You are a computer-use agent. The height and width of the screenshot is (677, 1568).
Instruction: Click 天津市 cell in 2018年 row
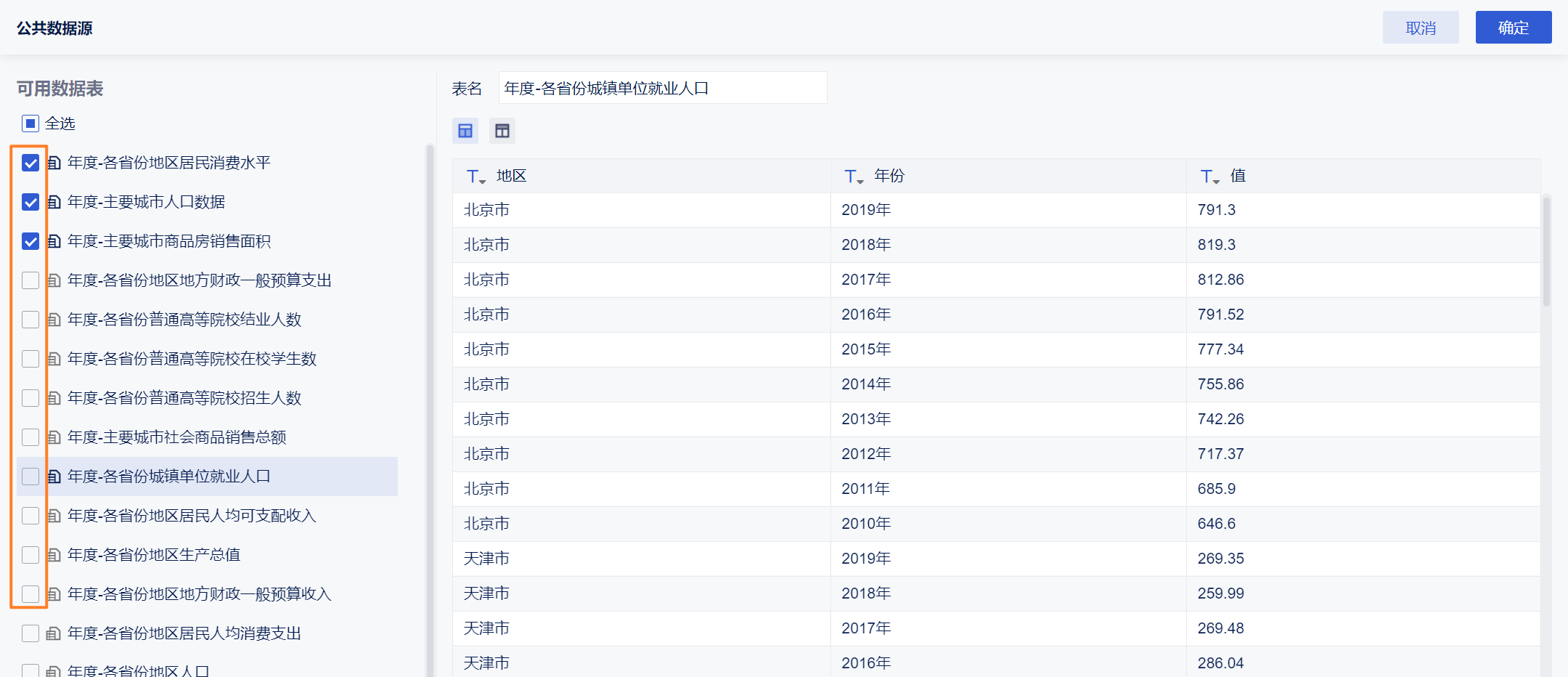[487, 593]
